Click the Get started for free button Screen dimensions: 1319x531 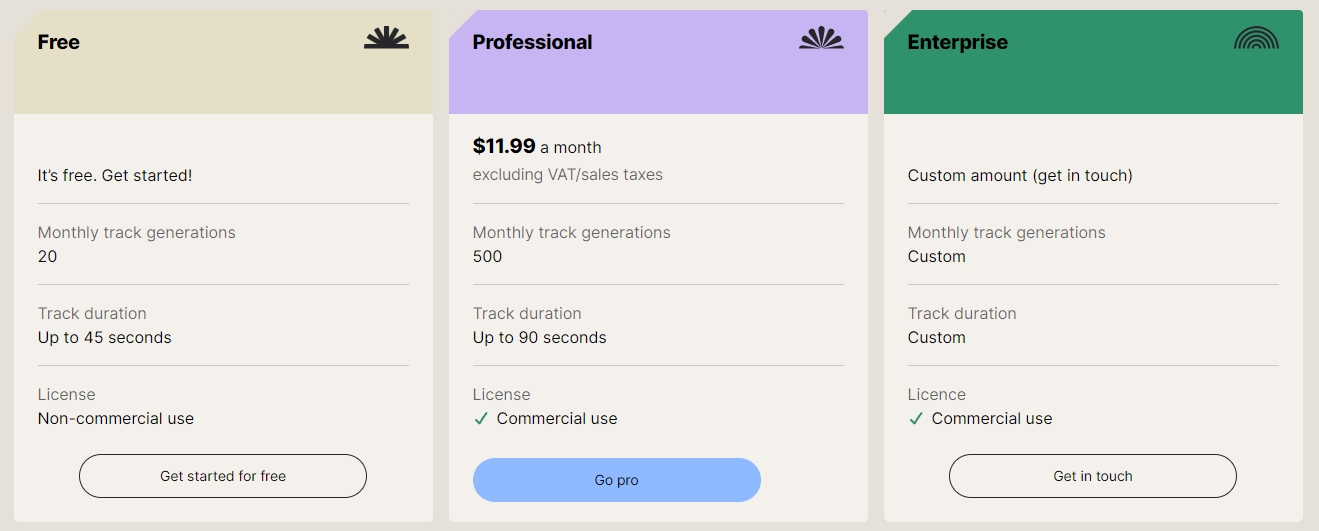click(223, 476)
